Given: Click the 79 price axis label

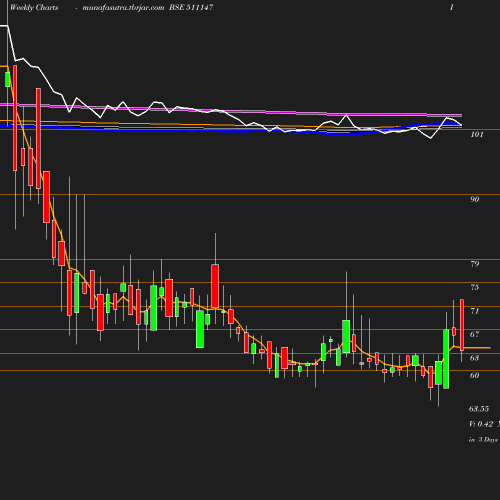Looking at the screenshot, I should point(475,264).
